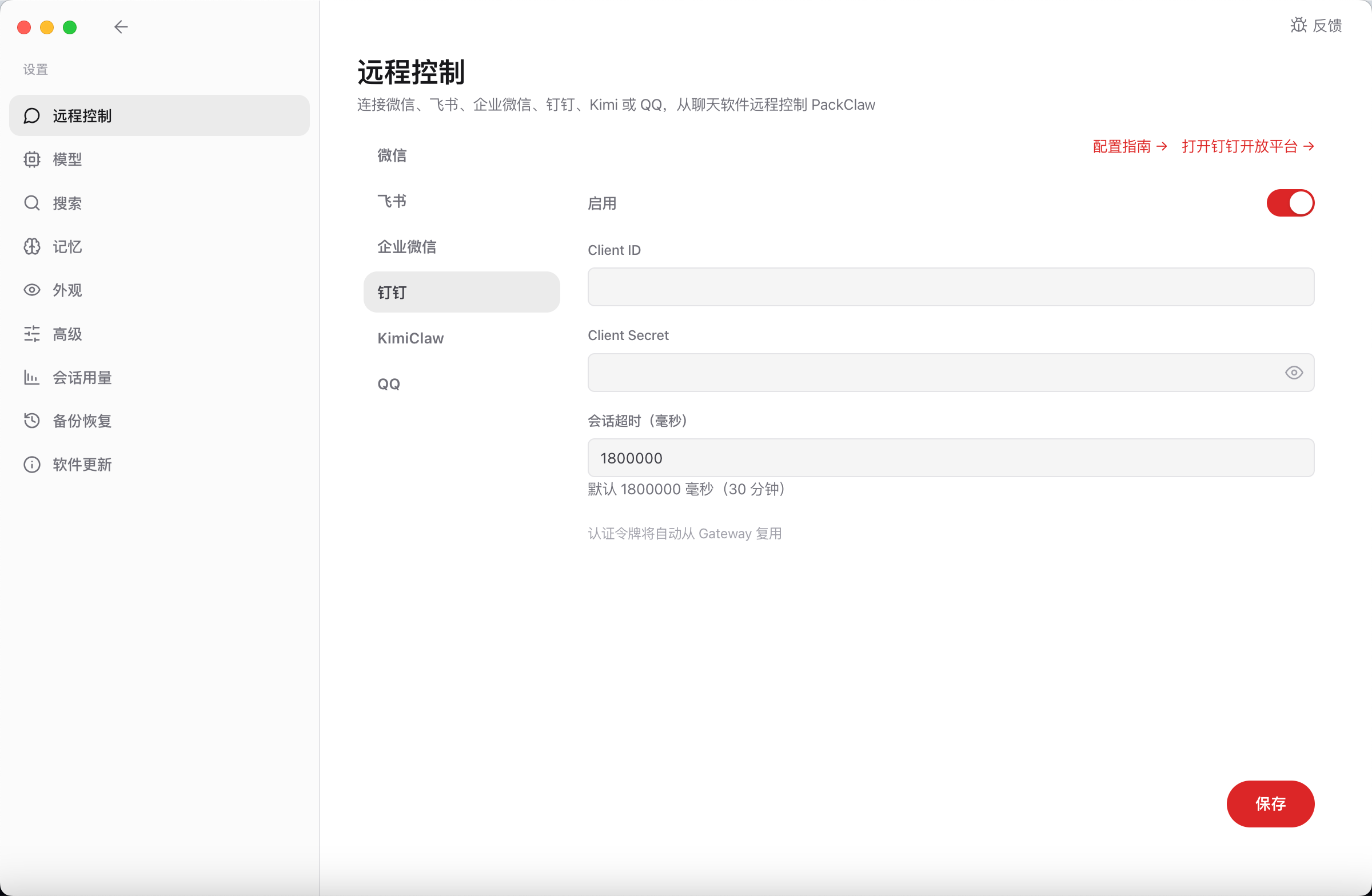Screen dimensions: 1372x896
Task: Focus the Client Secret input field
Action: tap(951, 373)
